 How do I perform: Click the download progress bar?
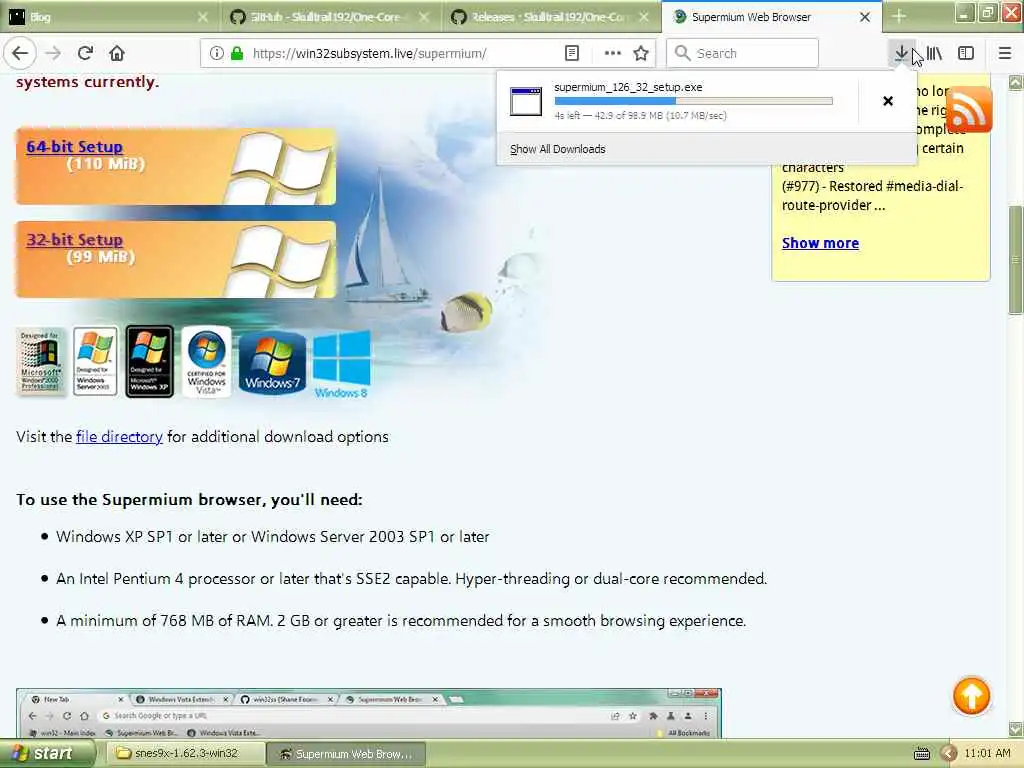coord(694,101)
